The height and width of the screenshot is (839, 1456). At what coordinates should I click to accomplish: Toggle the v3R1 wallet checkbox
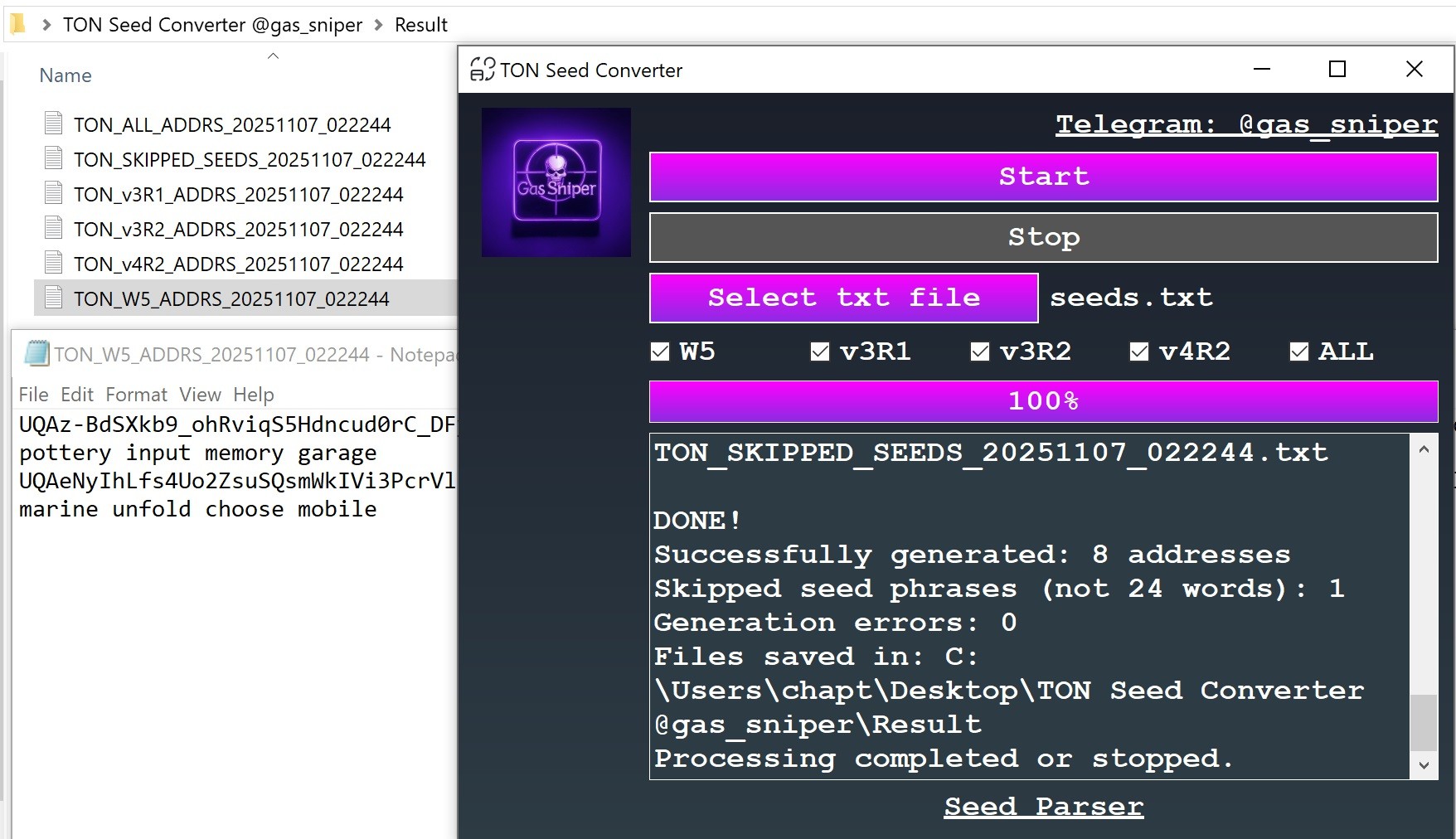(x=820, y=352)
